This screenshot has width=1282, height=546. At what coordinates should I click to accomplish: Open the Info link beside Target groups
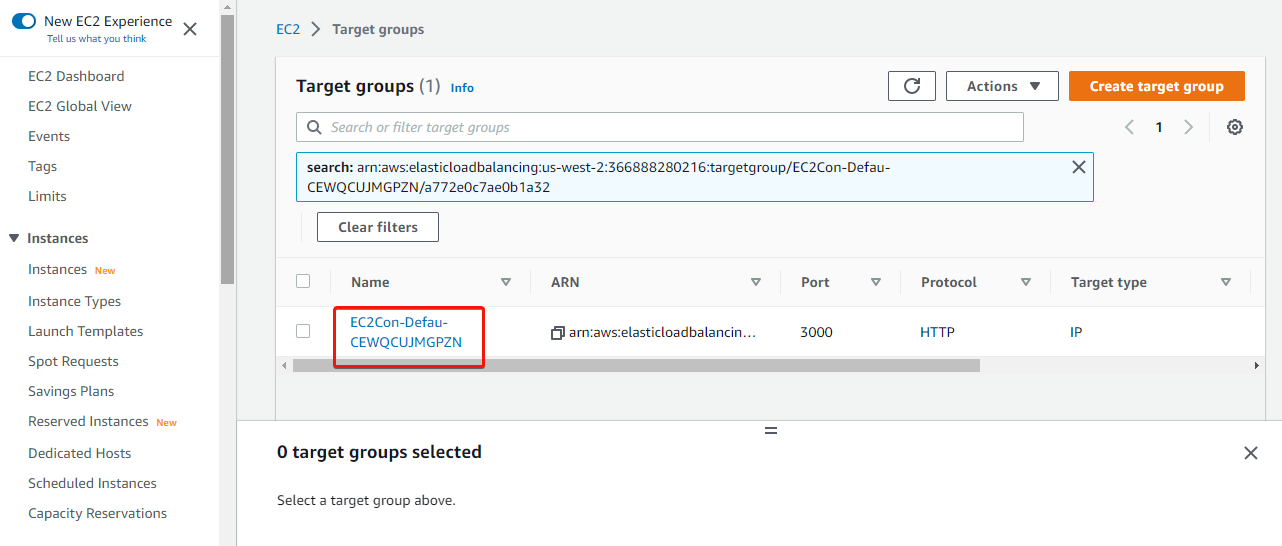click(462, 88)
